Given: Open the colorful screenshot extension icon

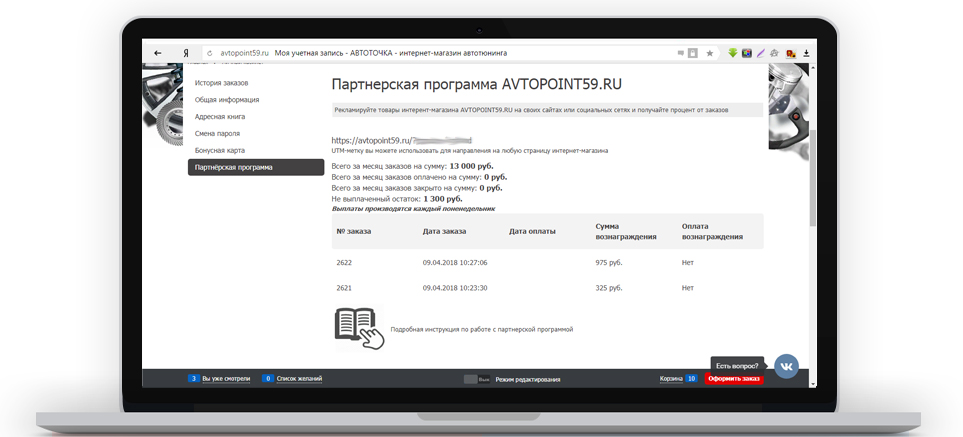Looking at the screenshot, I should 746,53.
